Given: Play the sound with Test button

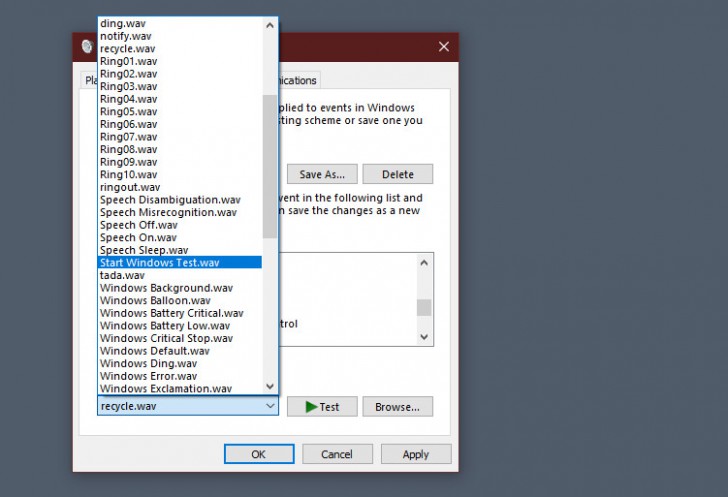Looking at the screenshot, I should point(322,407).
